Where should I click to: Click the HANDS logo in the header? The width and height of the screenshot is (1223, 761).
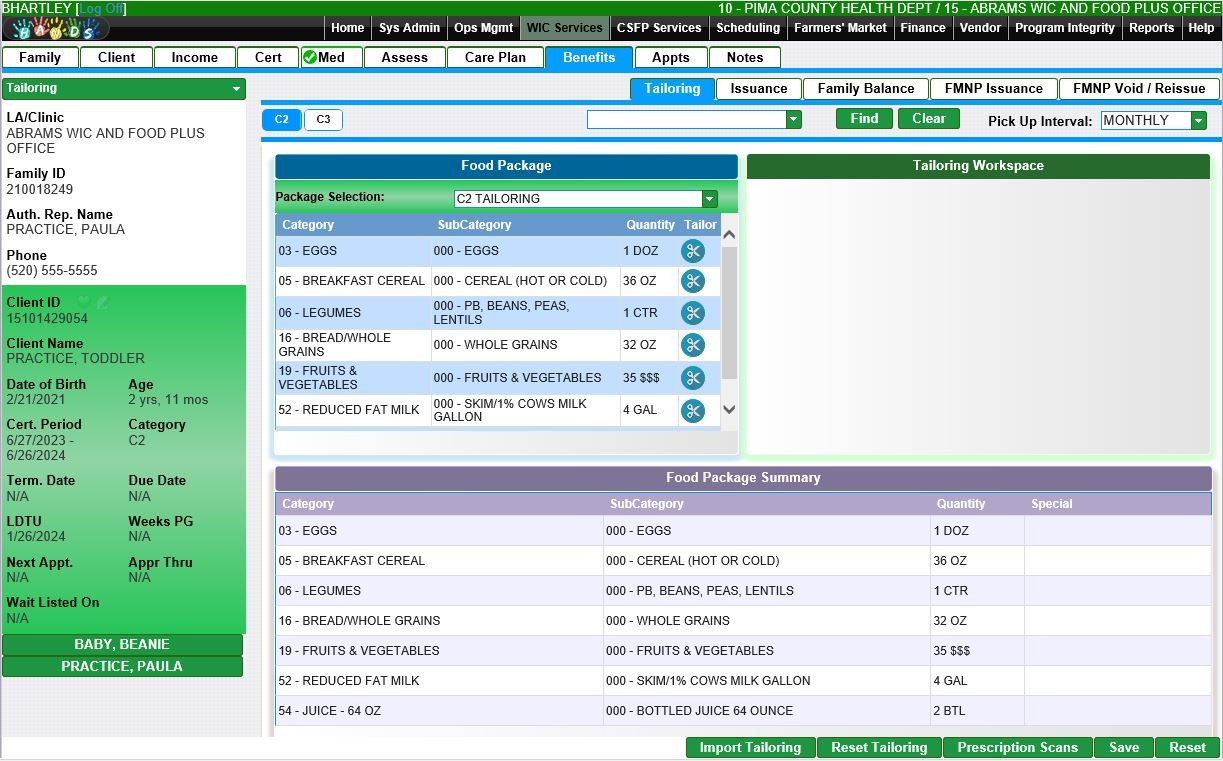click(x=55, y=29)
